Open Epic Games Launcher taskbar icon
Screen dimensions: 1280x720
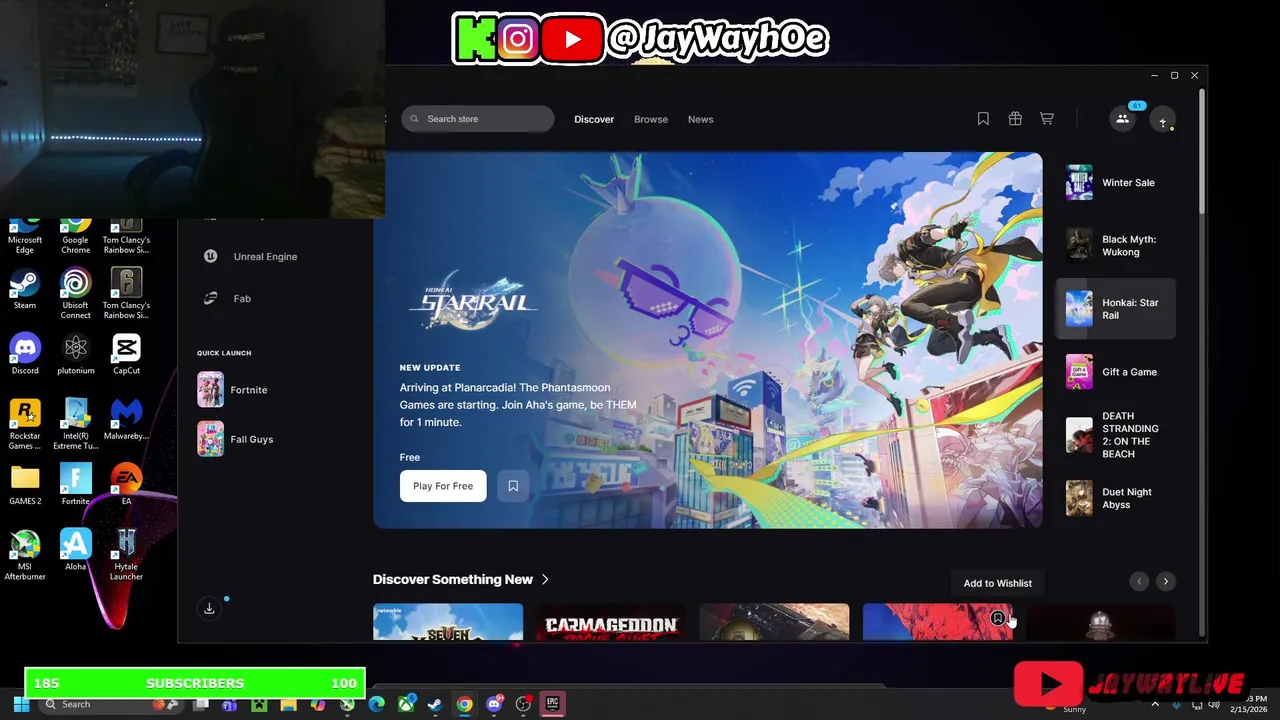point(552,704)
